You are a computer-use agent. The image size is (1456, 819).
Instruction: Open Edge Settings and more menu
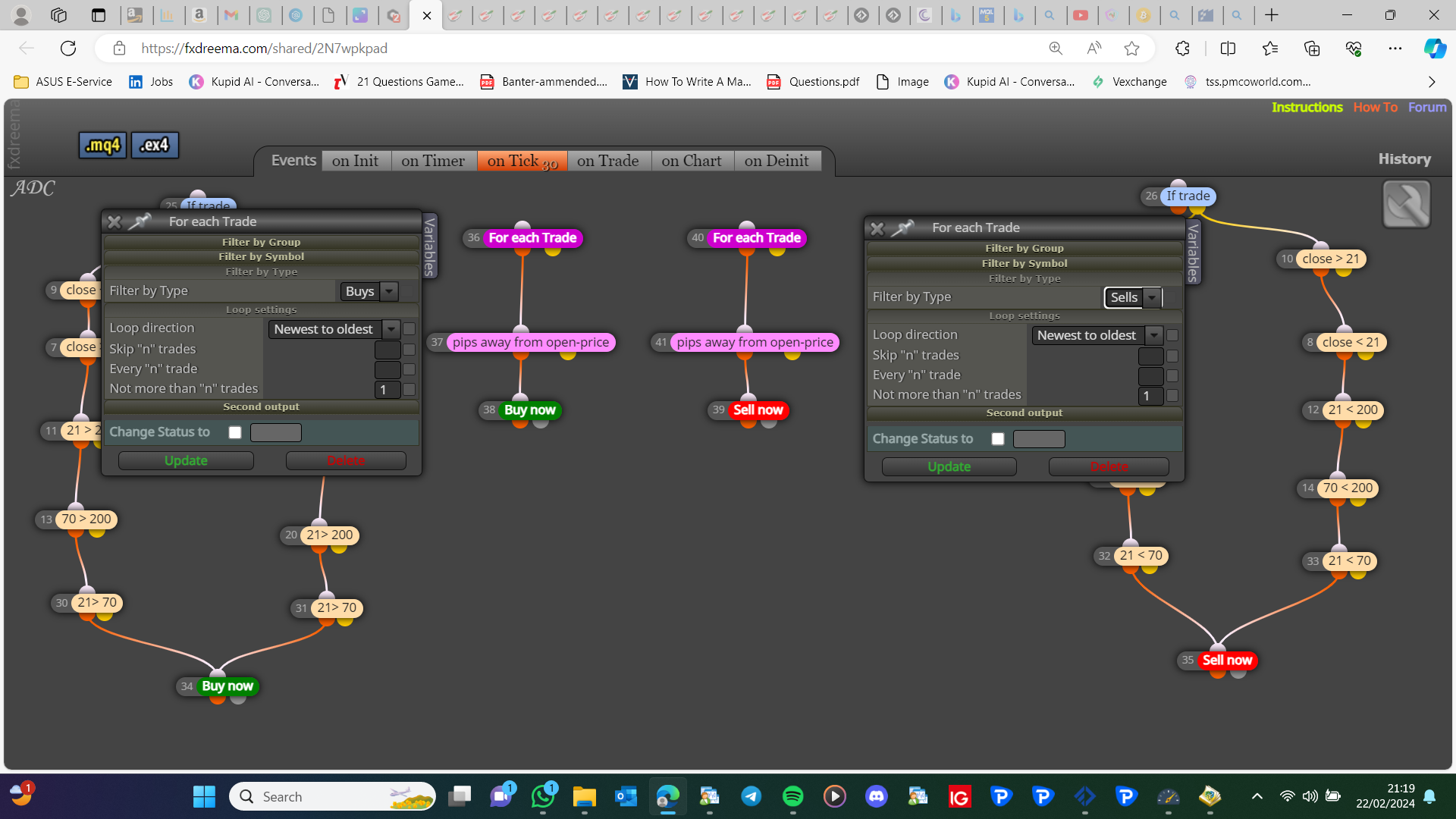pos(1395,49)
